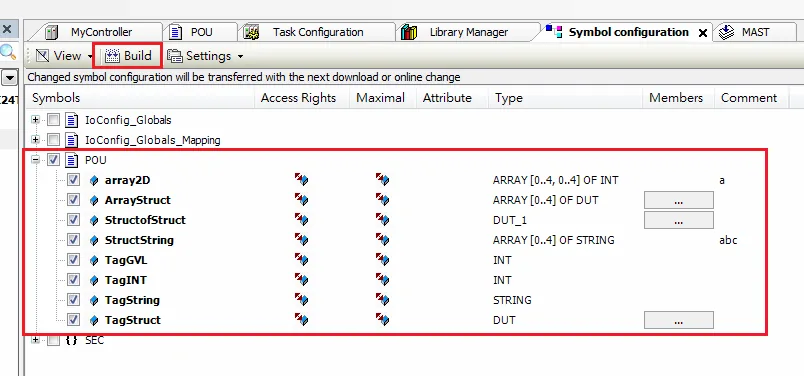
Task: Click StructofStruct access rights icon
Action: pos(301,220)
